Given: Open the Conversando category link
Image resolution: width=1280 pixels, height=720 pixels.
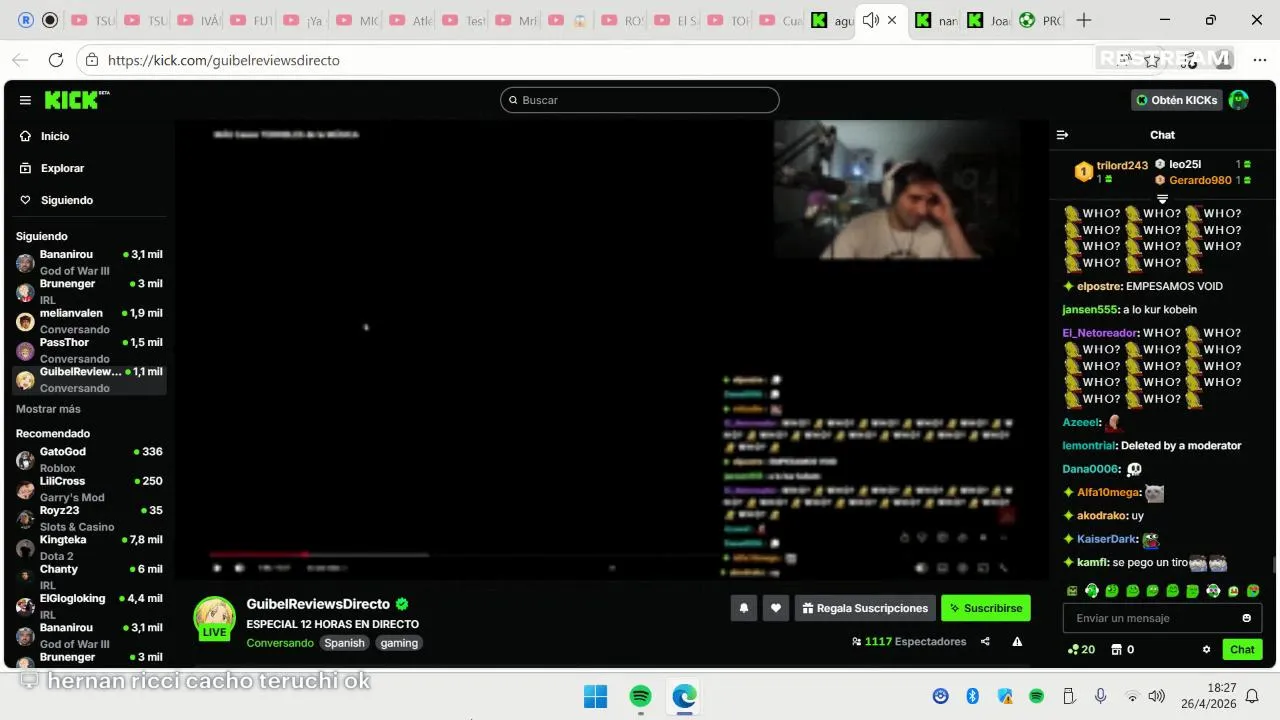Looking at the screenshot, I should 280,643.
